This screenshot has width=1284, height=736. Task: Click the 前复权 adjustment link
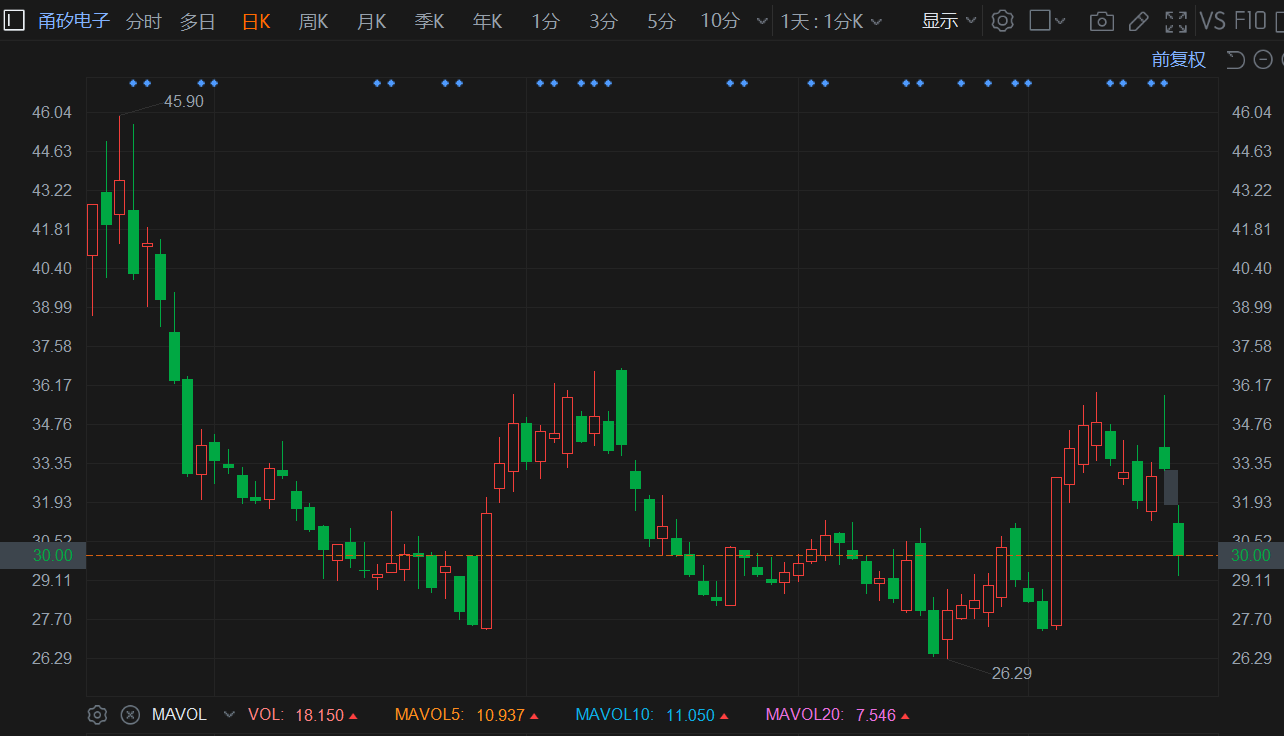point(1178,60)
